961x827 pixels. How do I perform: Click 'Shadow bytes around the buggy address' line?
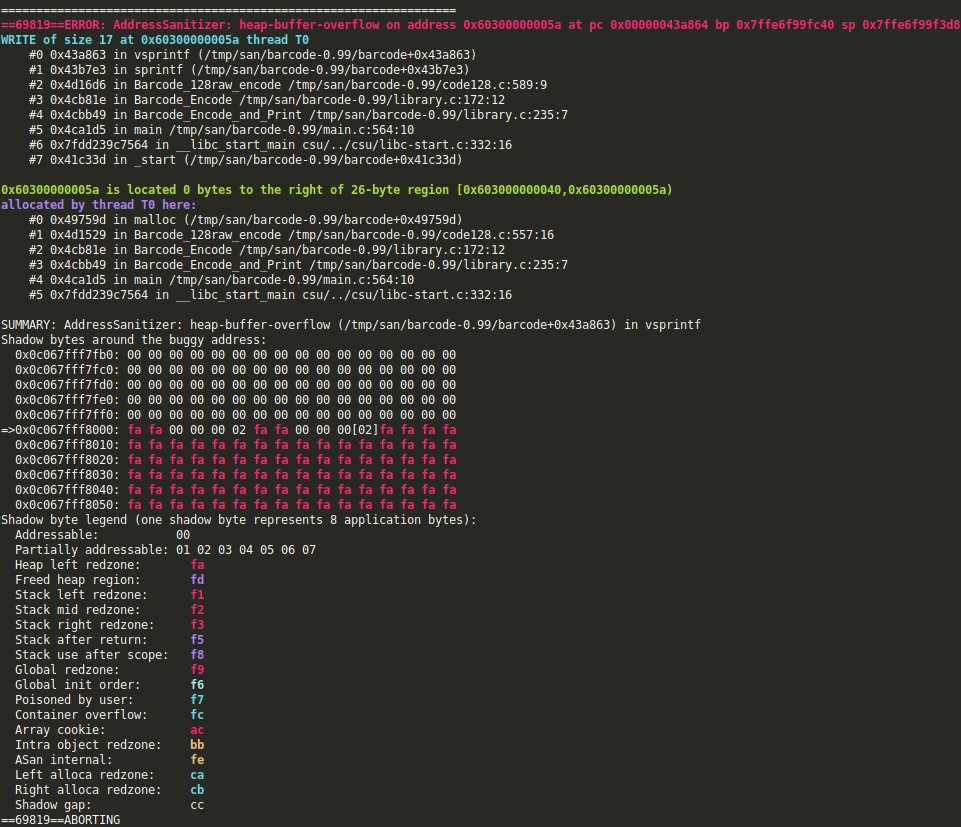[134, 340]
